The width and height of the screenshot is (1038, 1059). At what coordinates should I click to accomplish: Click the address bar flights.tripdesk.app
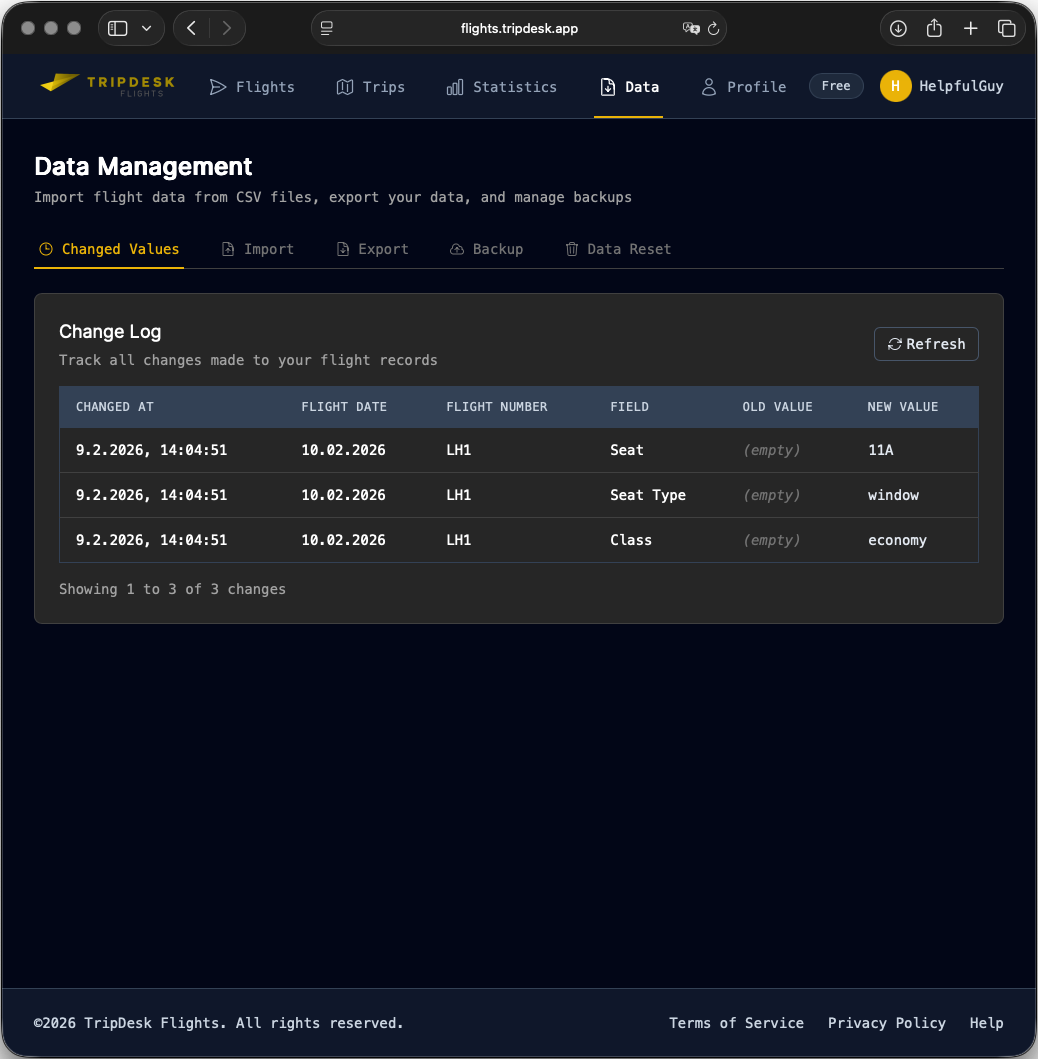tap(519, 28)
